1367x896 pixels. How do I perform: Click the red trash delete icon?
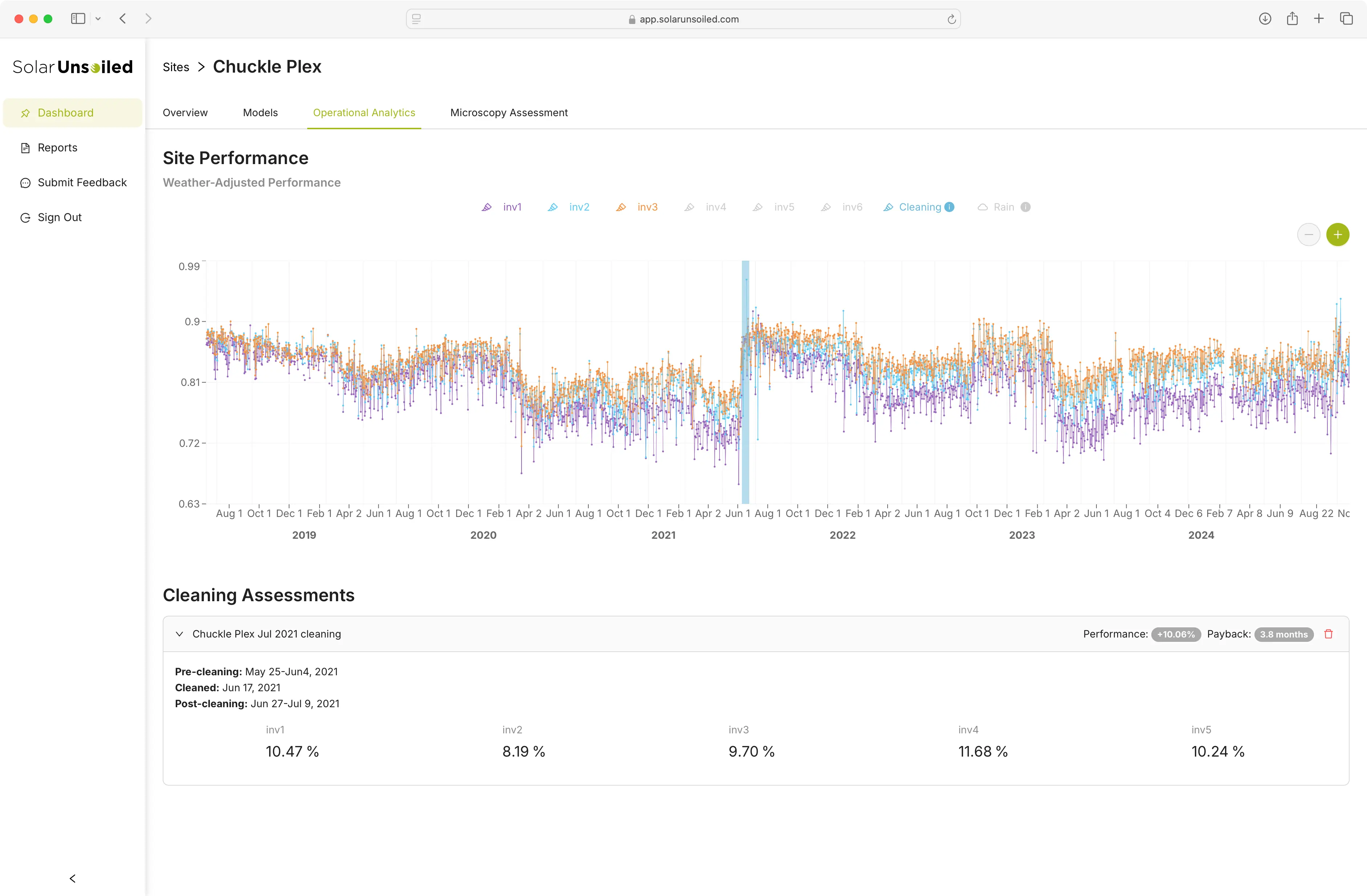click(1328, 634)
